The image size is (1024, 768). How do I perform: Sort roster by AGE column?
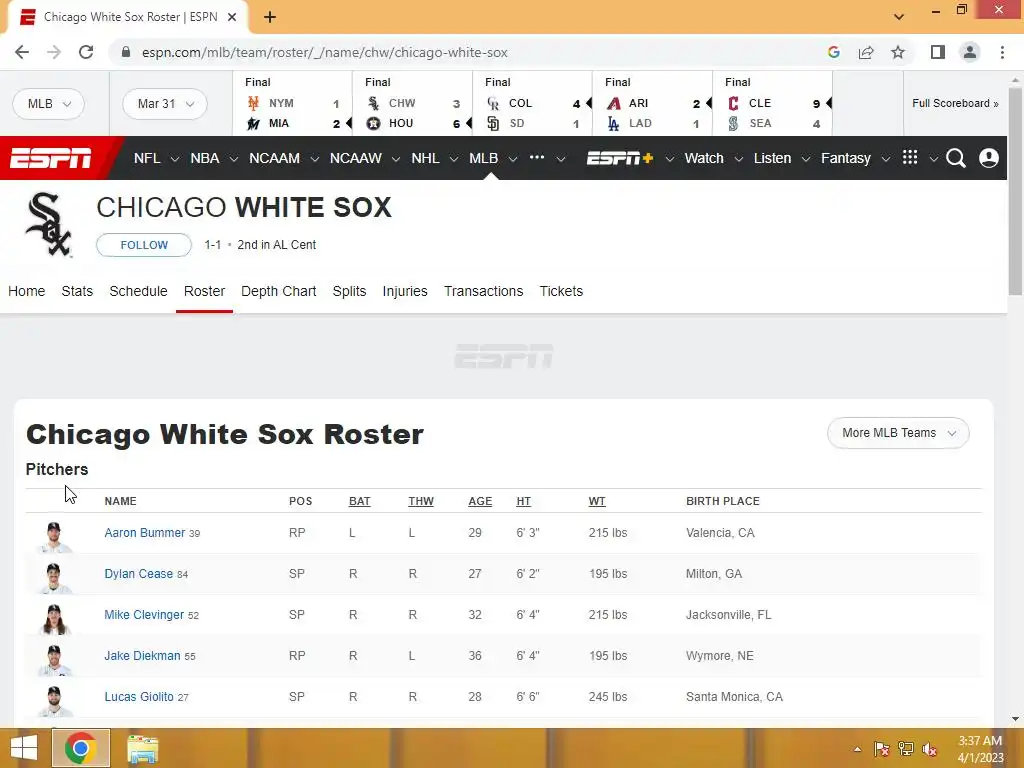coord(480,501)
